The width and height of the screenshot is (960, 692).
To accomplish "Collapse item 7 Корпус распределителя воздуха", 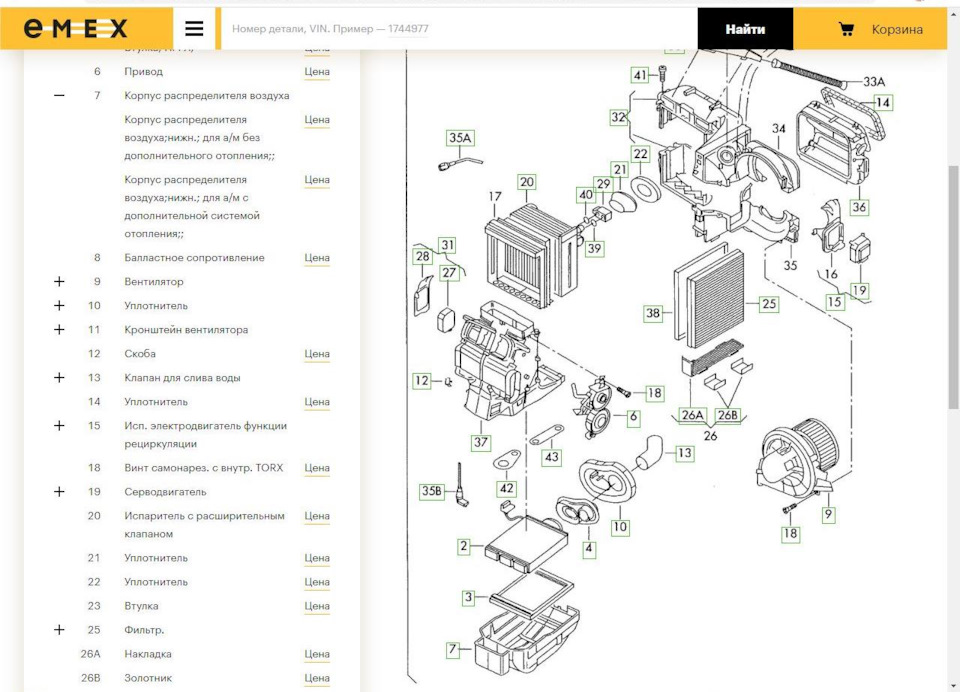I will click(59, 96).
